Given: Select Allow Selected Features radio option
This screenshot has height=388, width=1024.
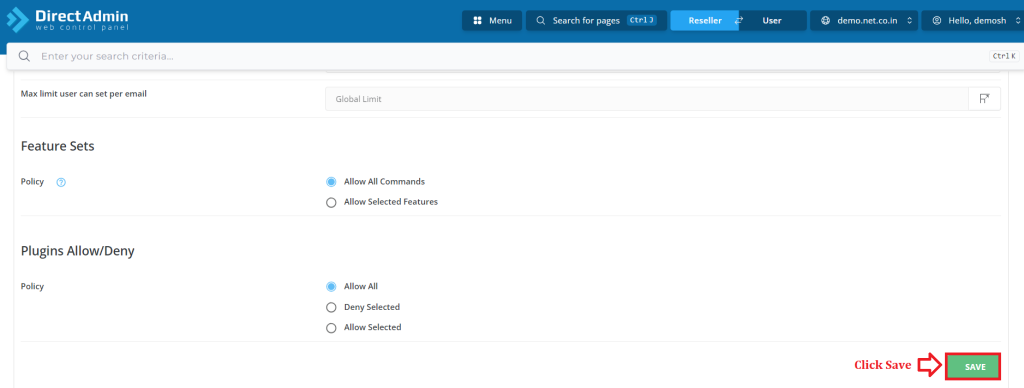Looking at the screenshot, I should point(331,202).
